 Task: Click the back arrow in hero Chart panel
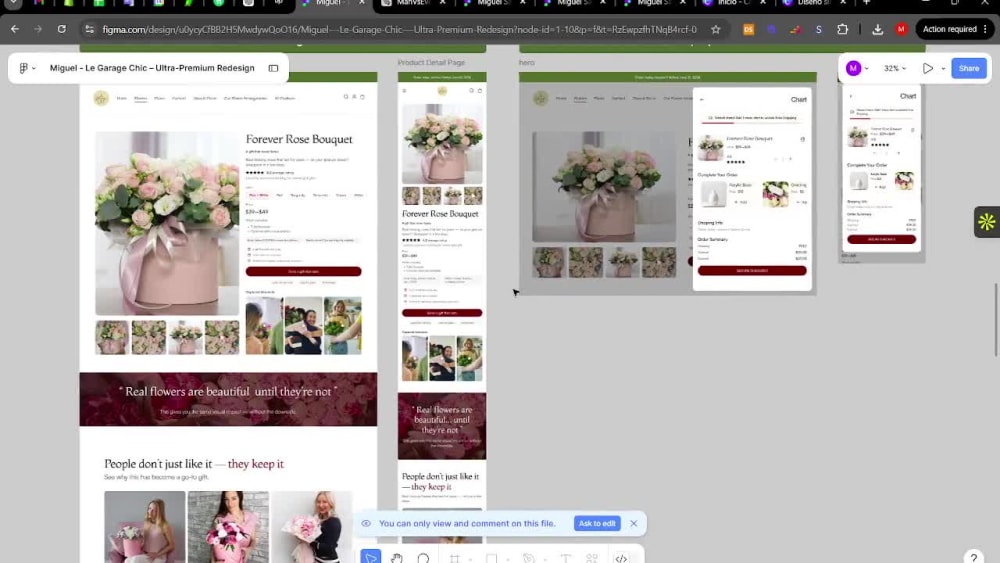pos(702,99)
